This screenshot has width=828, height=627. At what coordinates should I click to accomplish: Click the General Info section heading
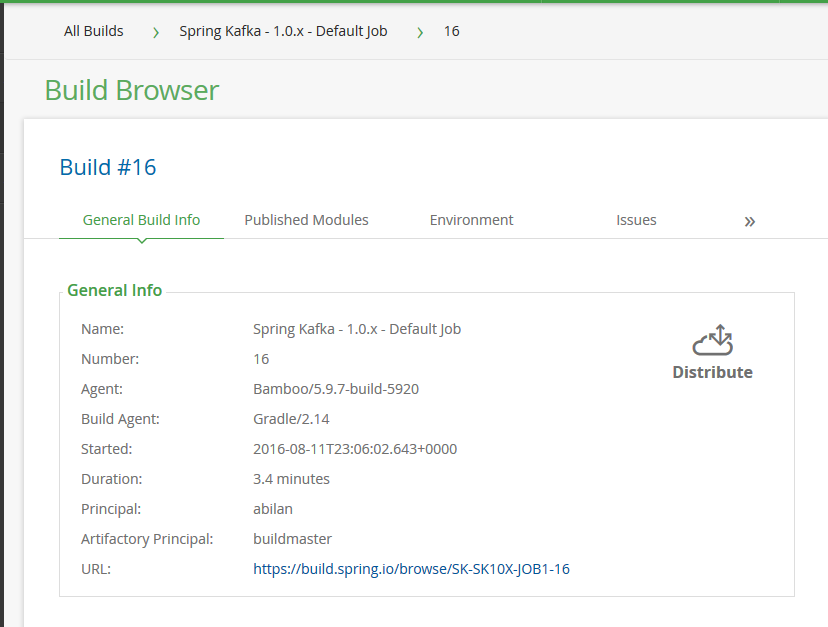tap(115, 291)
